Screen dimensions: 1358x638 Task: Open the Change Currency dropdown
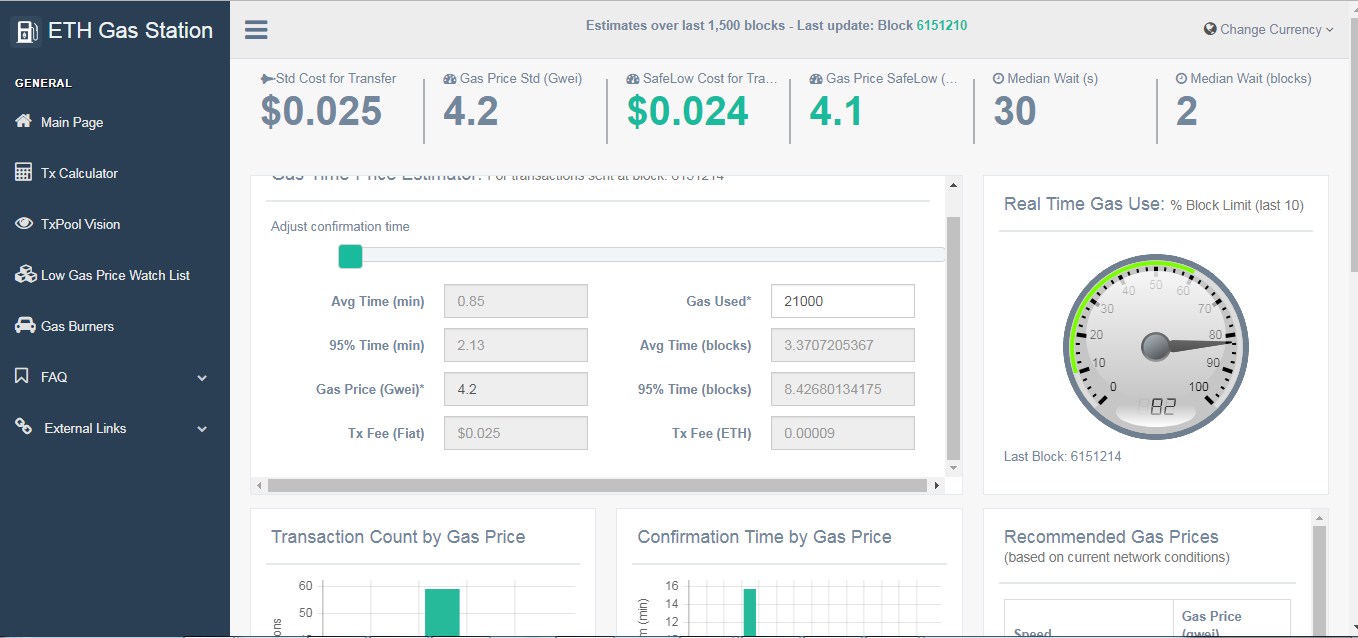pos(1269,29)
